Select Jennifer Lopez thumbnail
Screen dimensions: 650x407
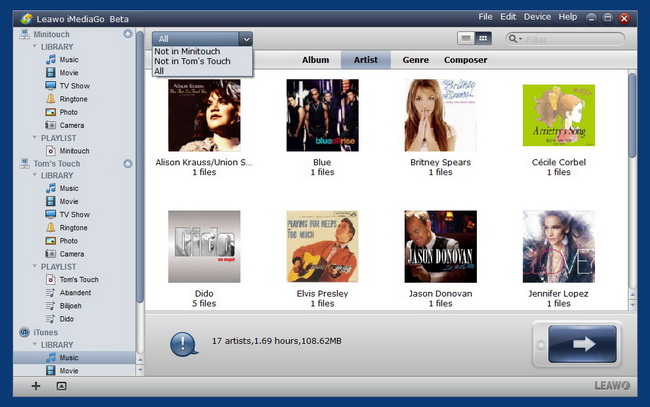coord(558,247)
